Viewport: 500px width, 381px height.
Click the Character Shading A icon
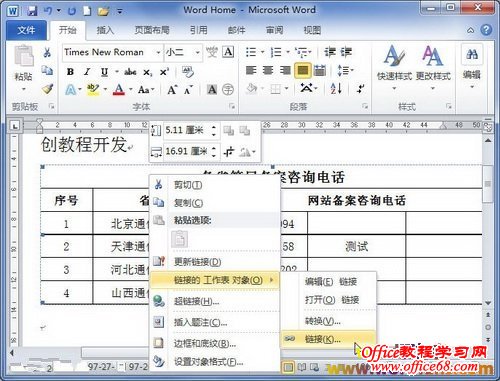coord(212,89)
